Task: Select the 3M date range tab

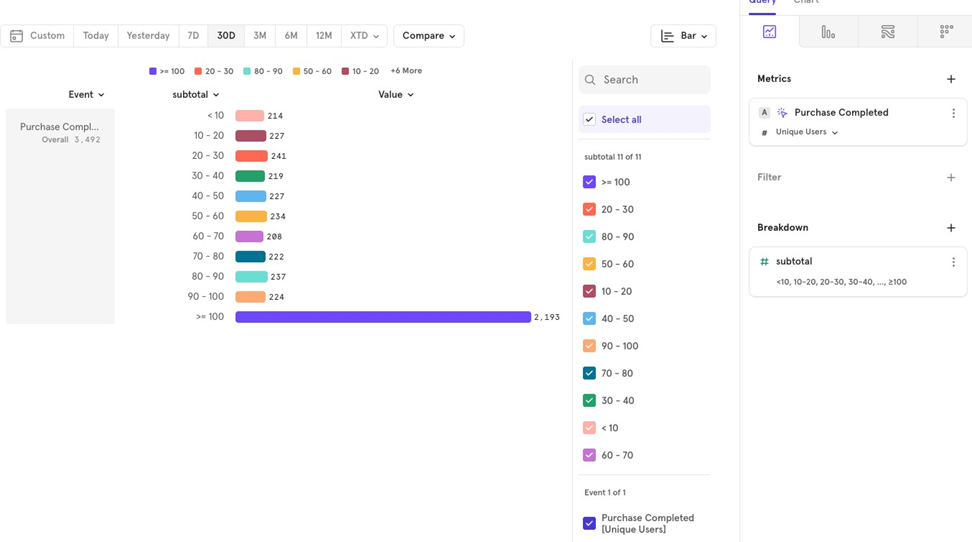Action: 259,36
